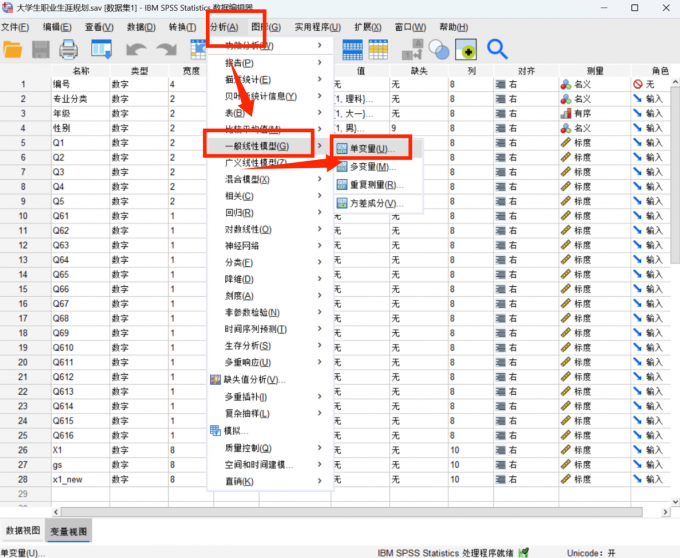Click the 缺失值分析 menu icon
The width and height of the screenshot is (680, 558).
click(215, 380)
